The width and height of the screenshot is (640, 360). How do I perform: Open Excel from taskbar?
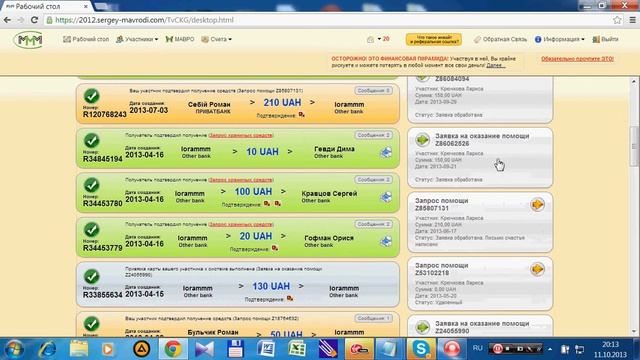tap(297, 349)
